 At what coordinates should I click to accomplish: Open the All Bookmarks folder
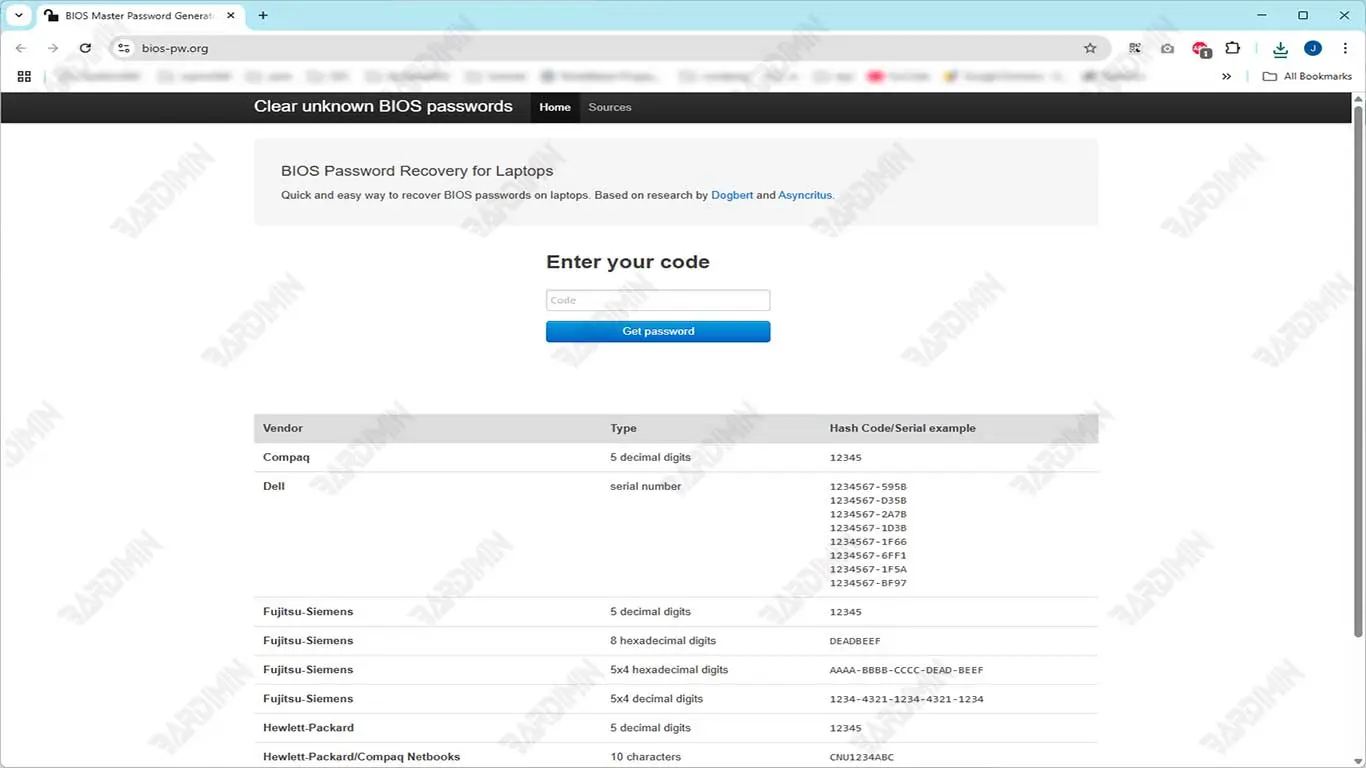(1307, 76)
